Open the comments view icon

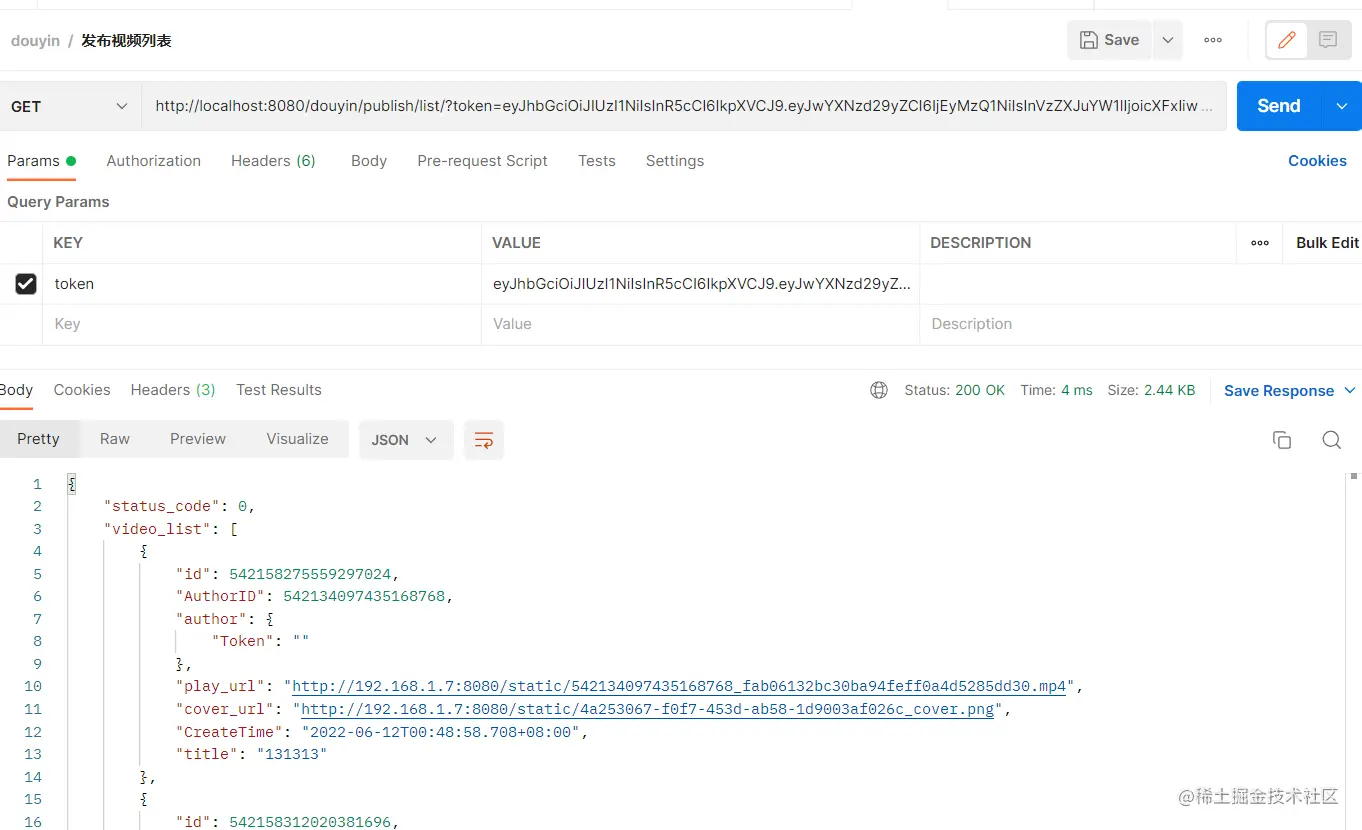[1328, 40]
